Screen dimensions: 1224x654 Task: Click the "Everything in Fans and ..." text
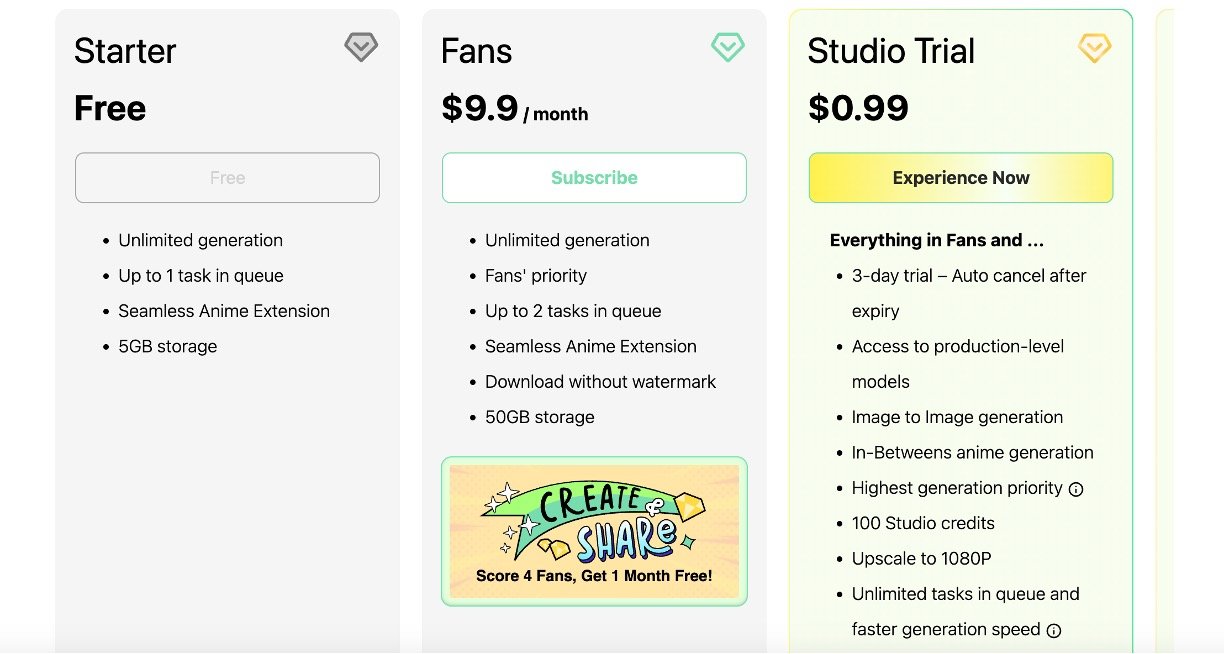937,240
